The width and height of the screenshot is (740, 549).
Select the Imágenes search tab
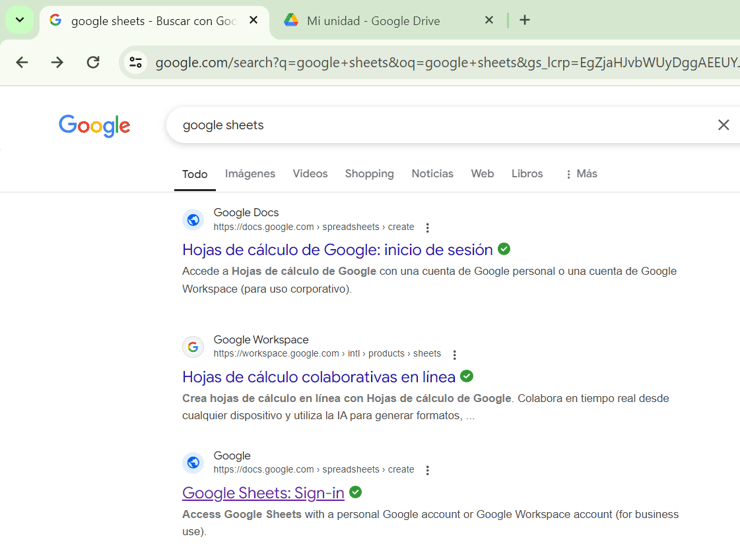click(x=250, y=174)
